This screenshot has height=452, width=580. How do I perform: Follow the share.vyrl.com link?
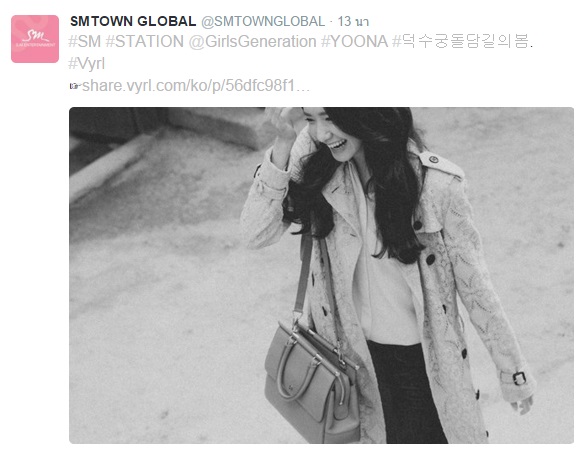click(196, 85)
